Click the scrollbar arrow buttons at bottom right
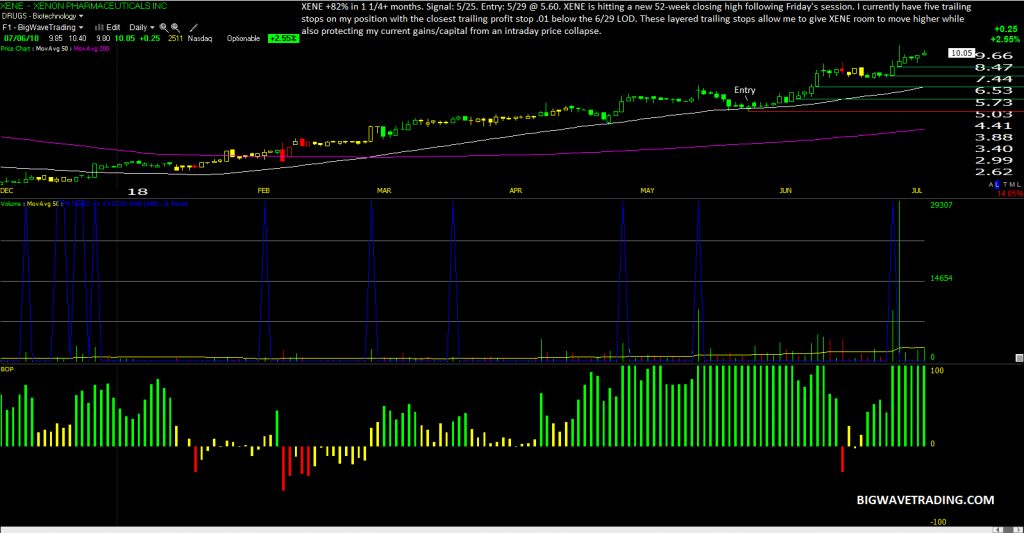This screenshot has height=533, width=1024. (1008, 529)
